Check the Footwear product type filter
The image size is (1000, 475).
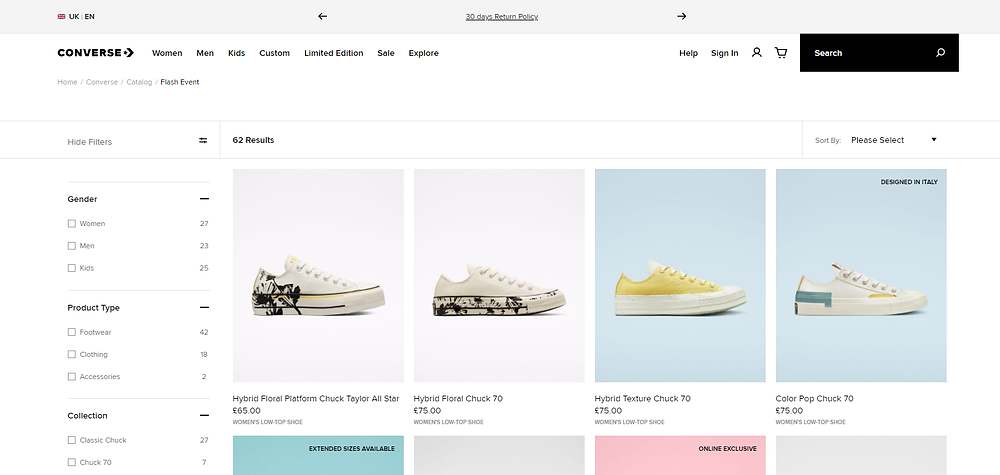tap(71, 332)
